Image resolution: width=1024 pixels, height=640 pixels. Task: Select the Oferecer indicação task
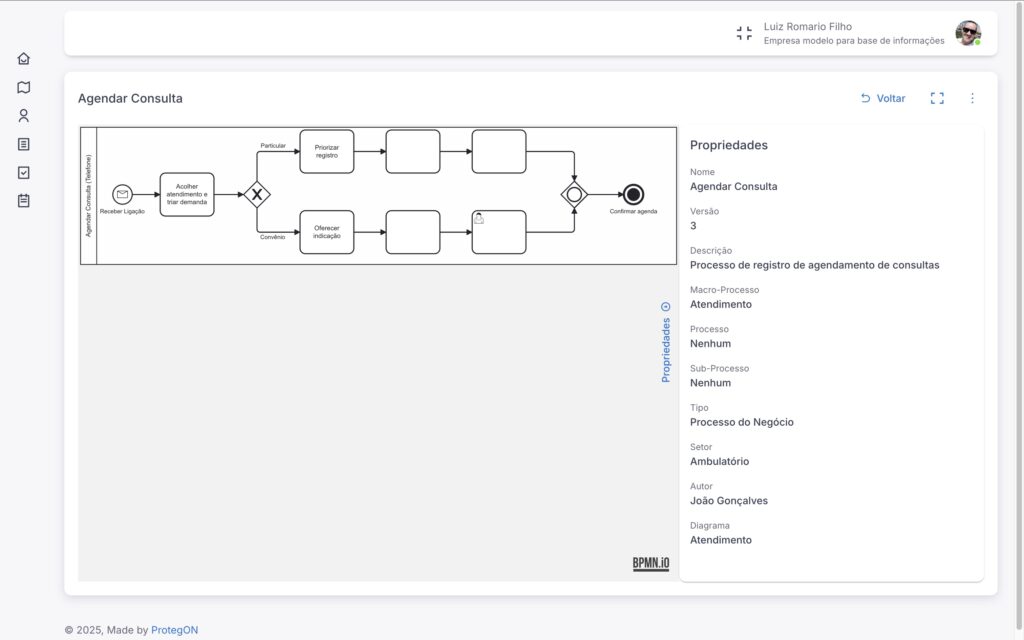click(x=327, y=232)
